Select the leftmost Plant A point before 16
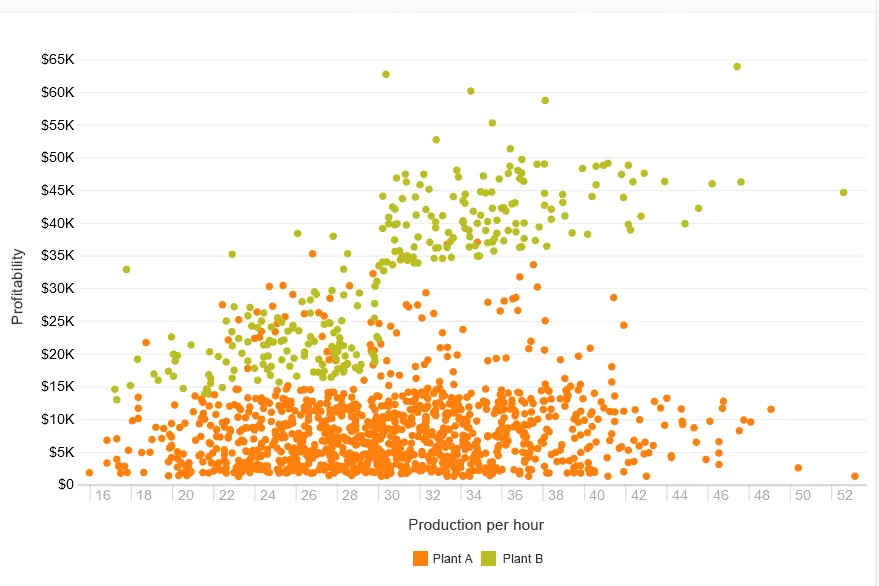The image size is (879, 586). tap(90, 473)
